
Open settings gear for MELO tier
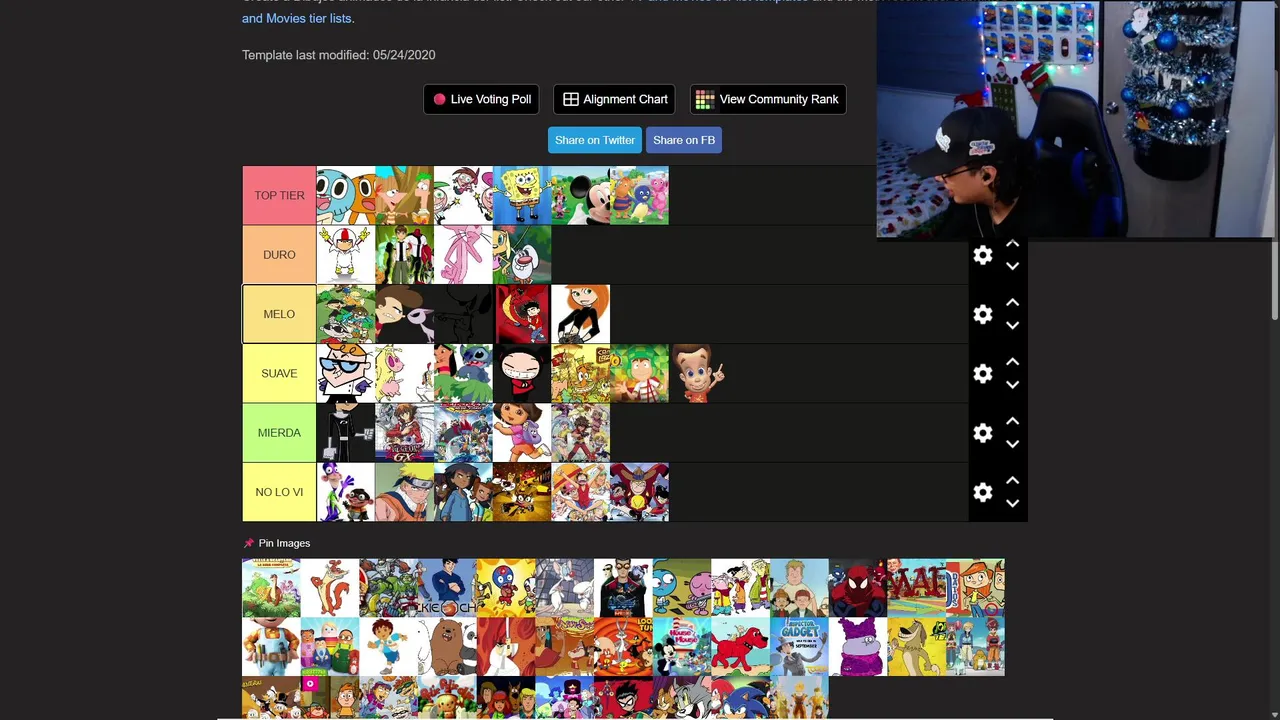983,314
